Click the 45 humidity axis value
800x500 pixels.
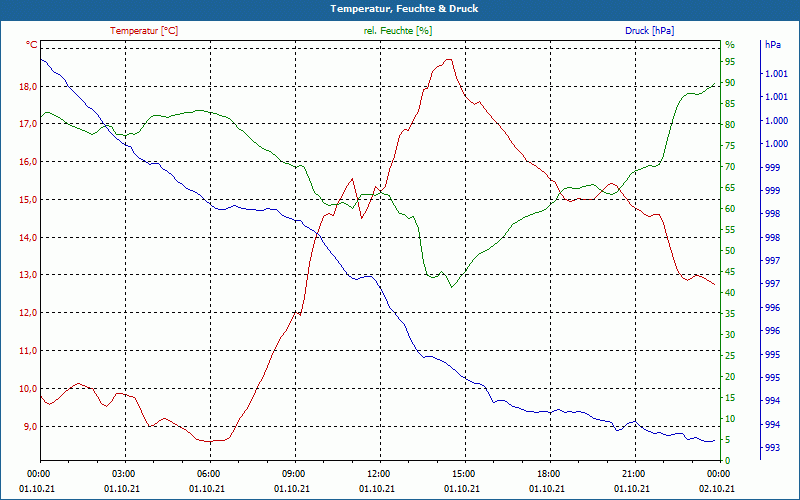(x=730, y=272)
